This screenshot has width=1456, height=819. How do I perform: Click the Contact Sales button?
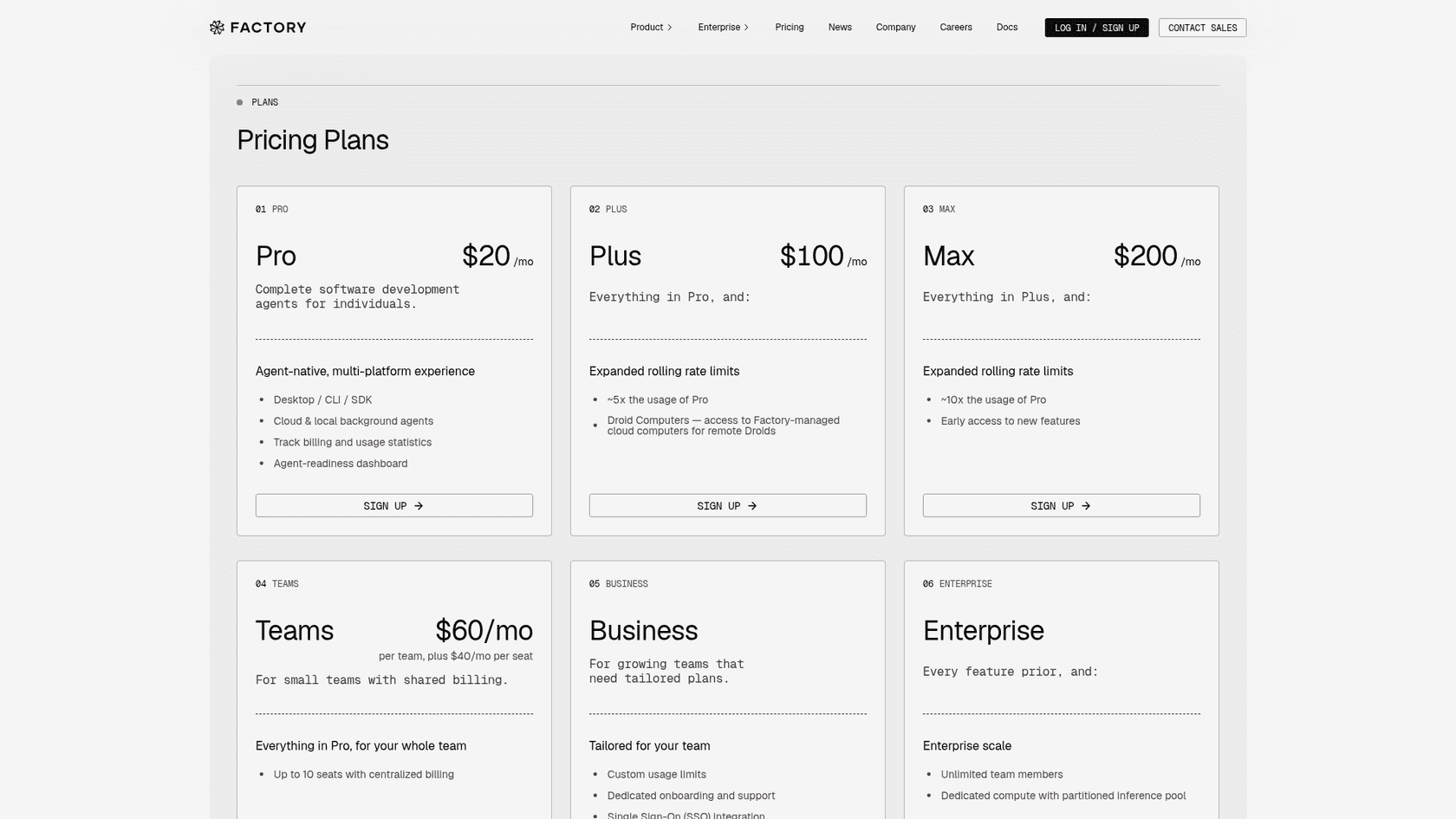tap(1202, 28)
